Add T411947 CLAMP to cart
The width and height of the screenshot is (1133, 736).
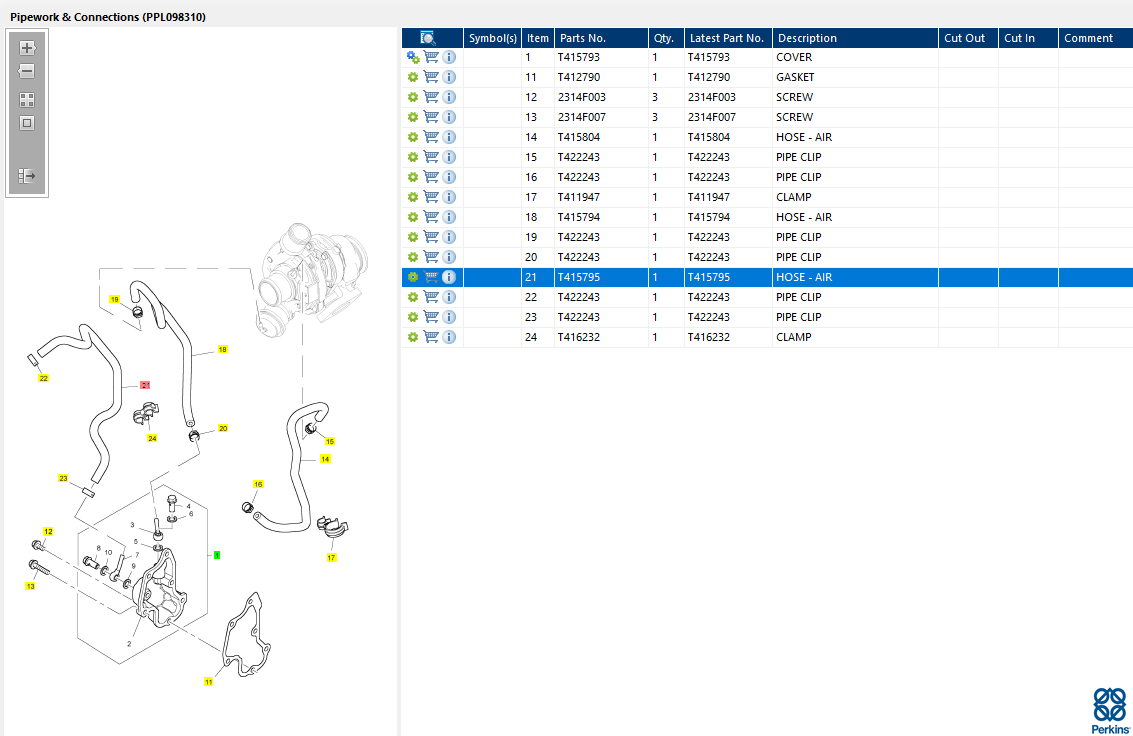431,197
